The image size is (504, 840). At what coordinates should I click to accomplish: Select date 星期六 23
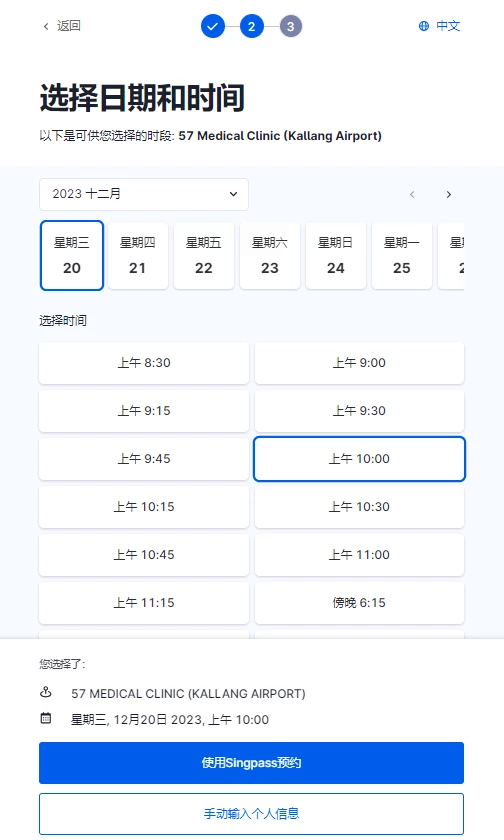click(270, 256)
